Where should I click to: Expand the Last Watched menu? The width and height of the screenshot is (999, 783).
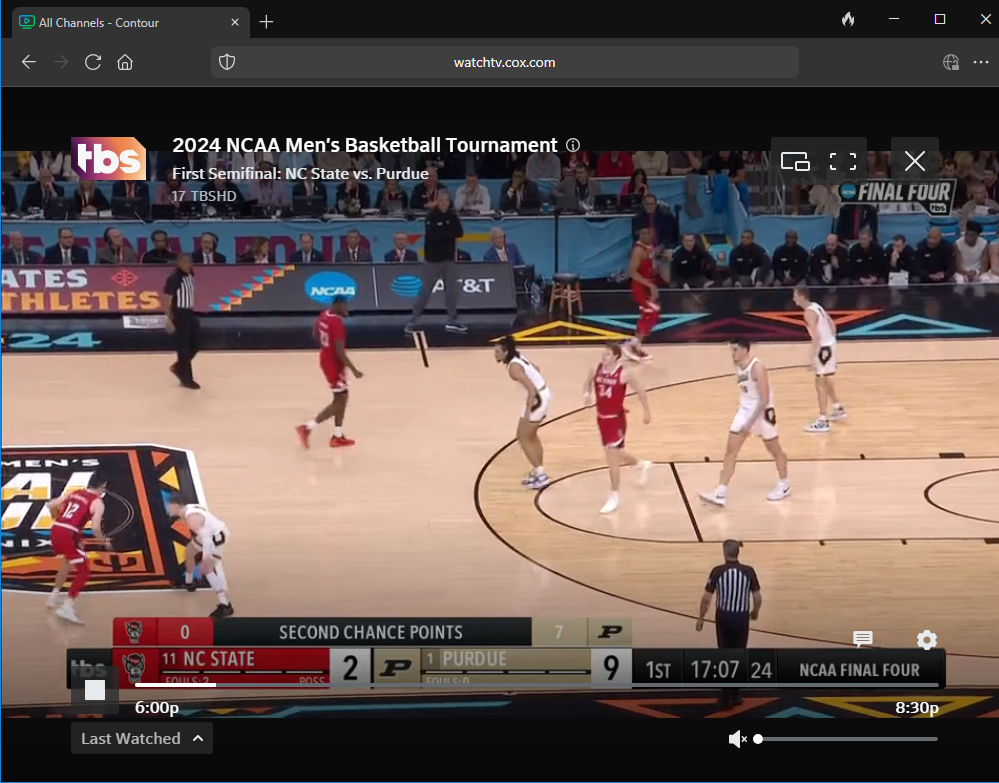[141, 738]
